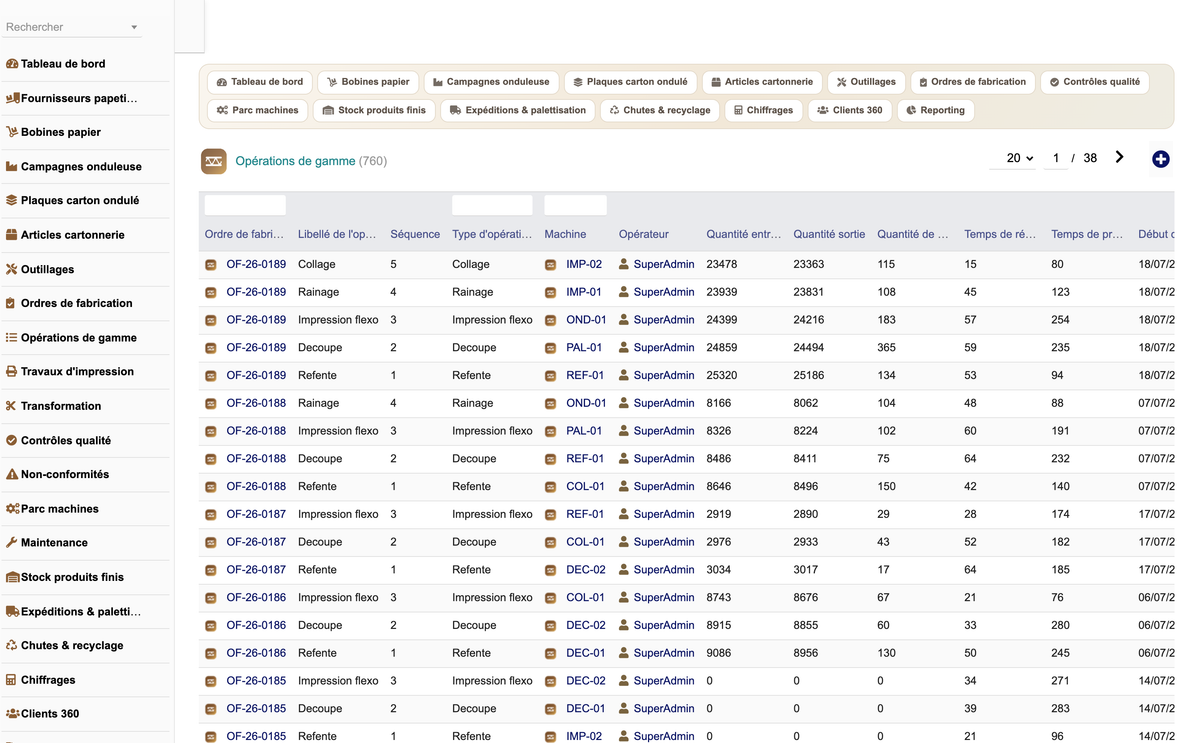Open machine PAL-01 in the OF-26-0189 Decoupe row
The height and width of the screenshot is (743, 1200).
coord(584,347)
